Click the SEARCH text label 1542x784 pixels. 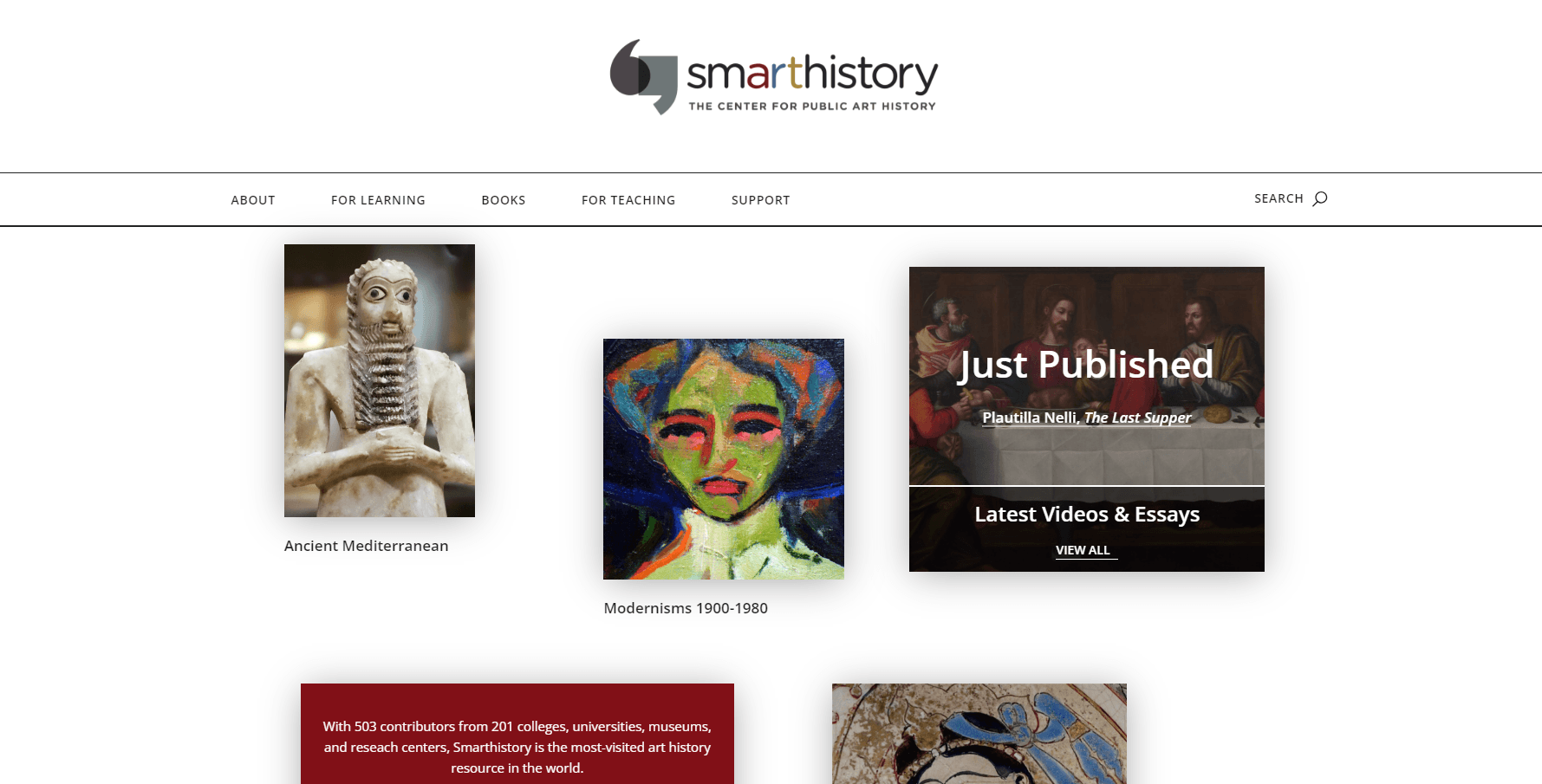[x=1278, y=198]
